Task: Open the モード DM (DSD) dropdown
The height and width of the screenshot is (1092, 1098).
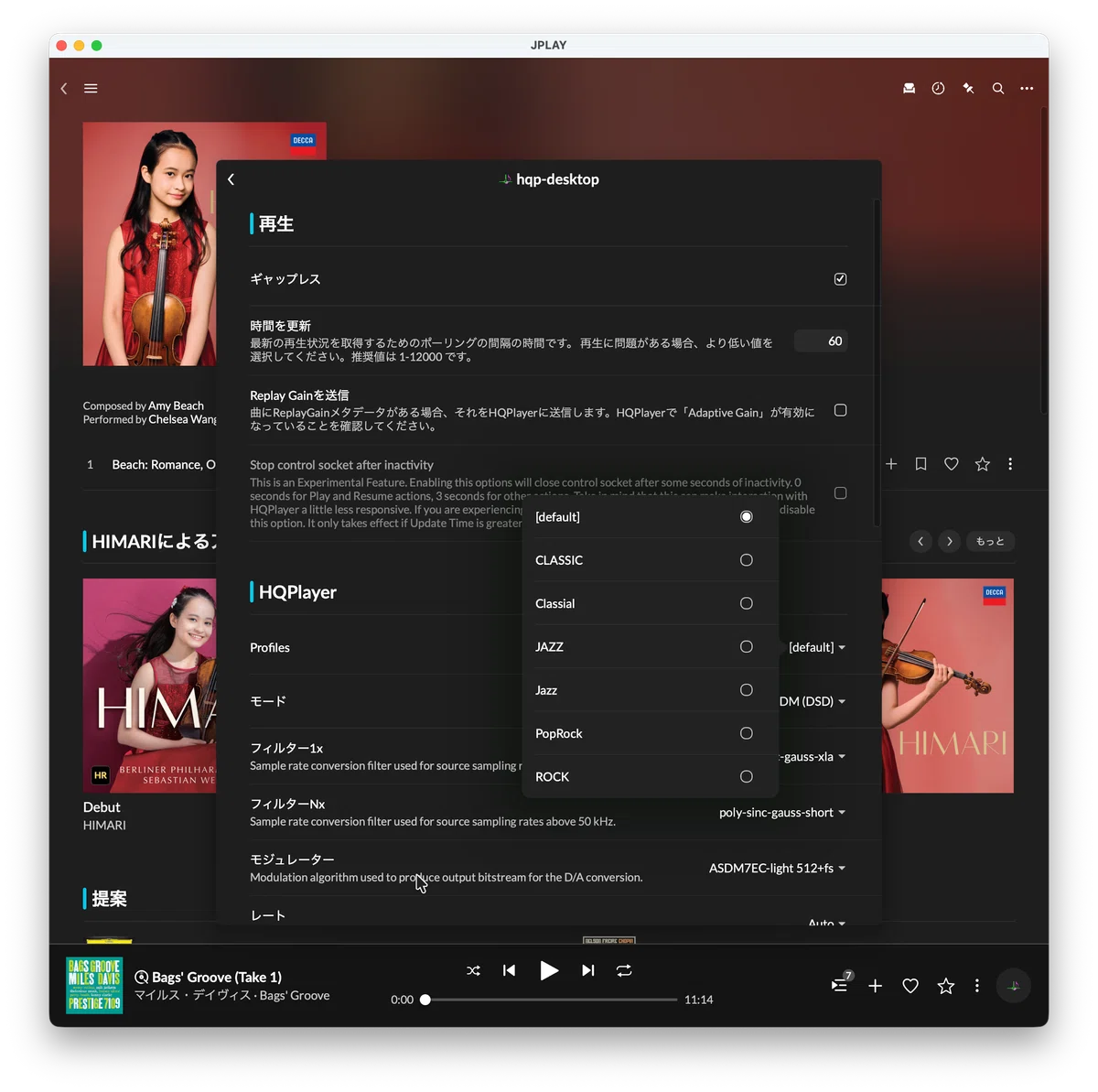Action: pyautogui.click(x=813, y=701)
